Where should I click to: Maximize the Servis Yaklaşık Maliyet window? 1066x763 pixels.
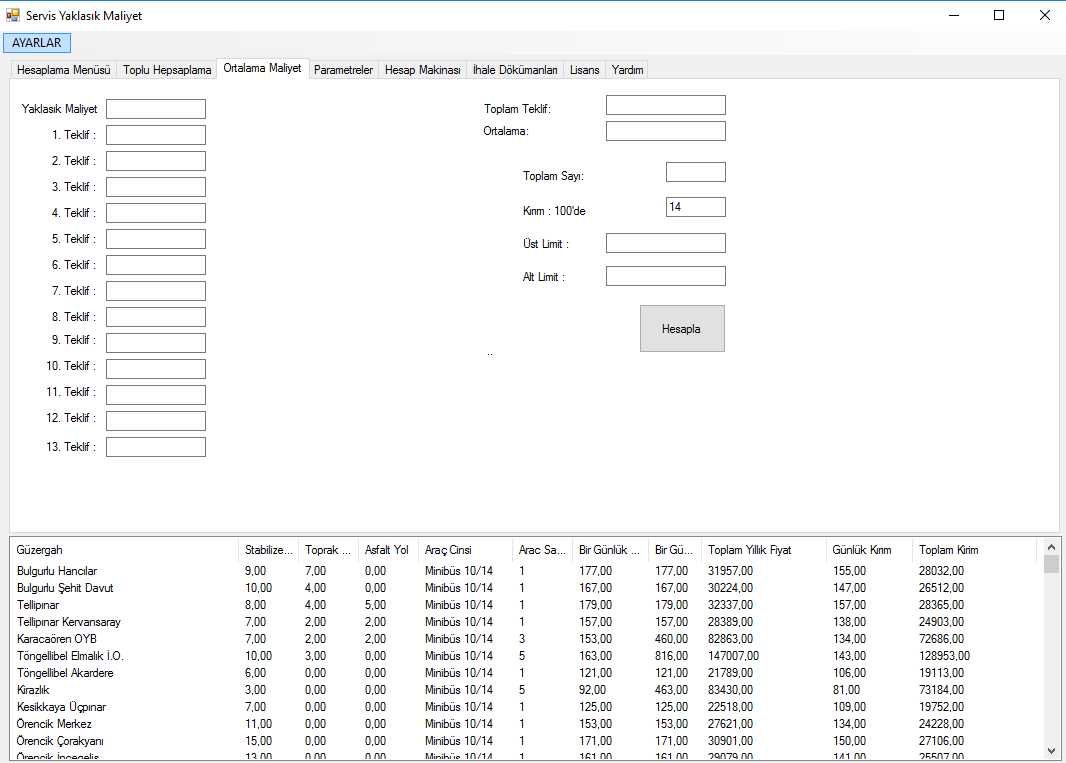[x=999, y=15]
